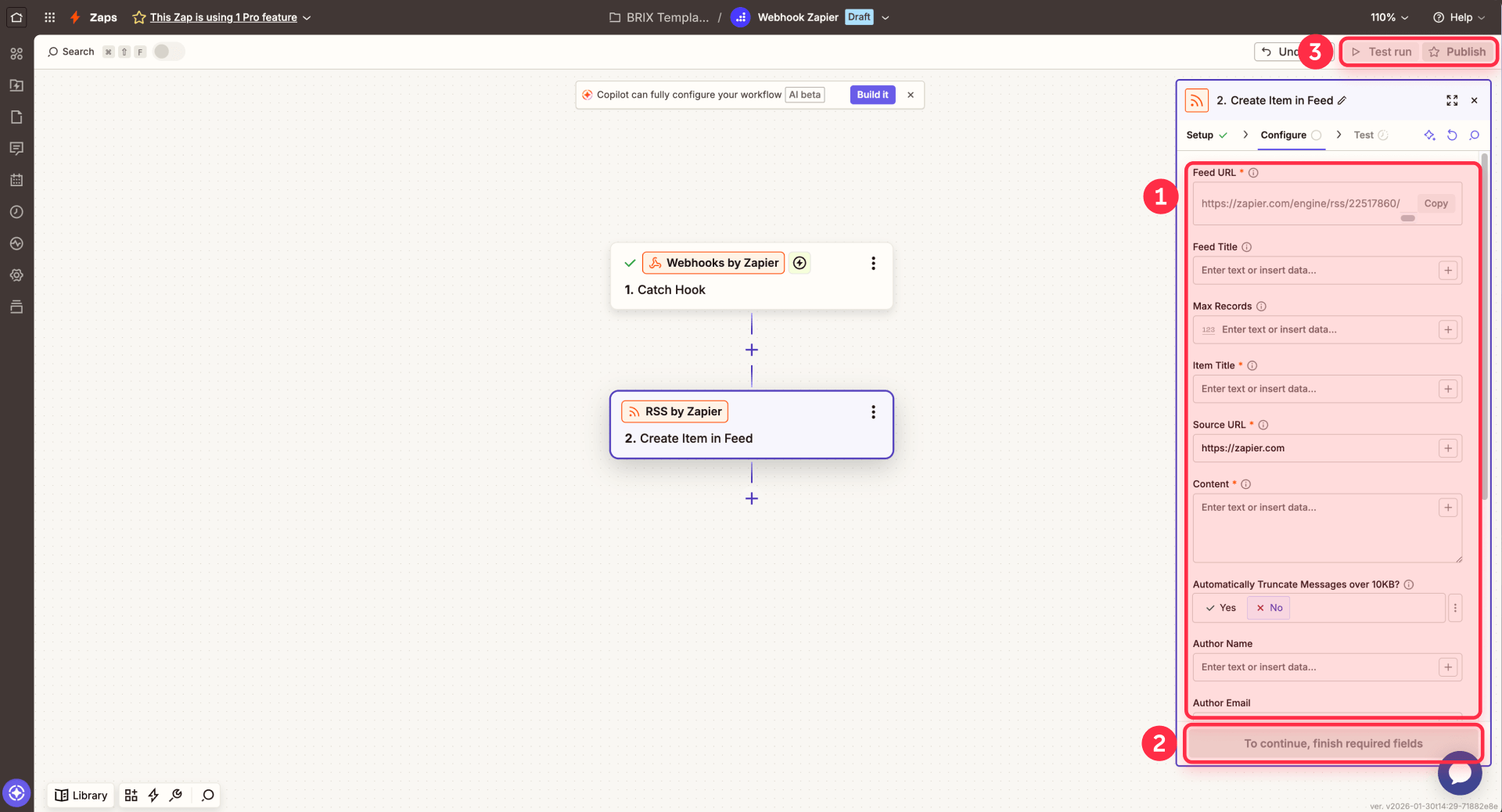Insert data into the Source URL field
This screenshot has height=812, width=1502.
pyautogui.click(x=1448, y=448)
